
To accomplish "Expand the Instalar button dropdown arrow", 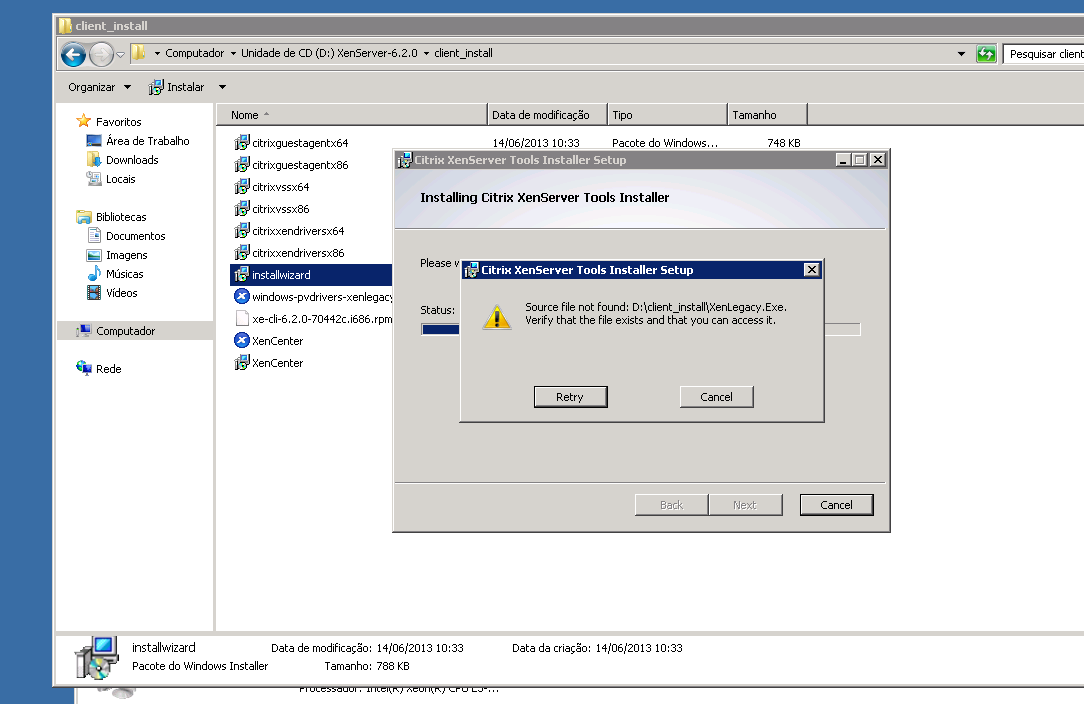I will (222, 87).
